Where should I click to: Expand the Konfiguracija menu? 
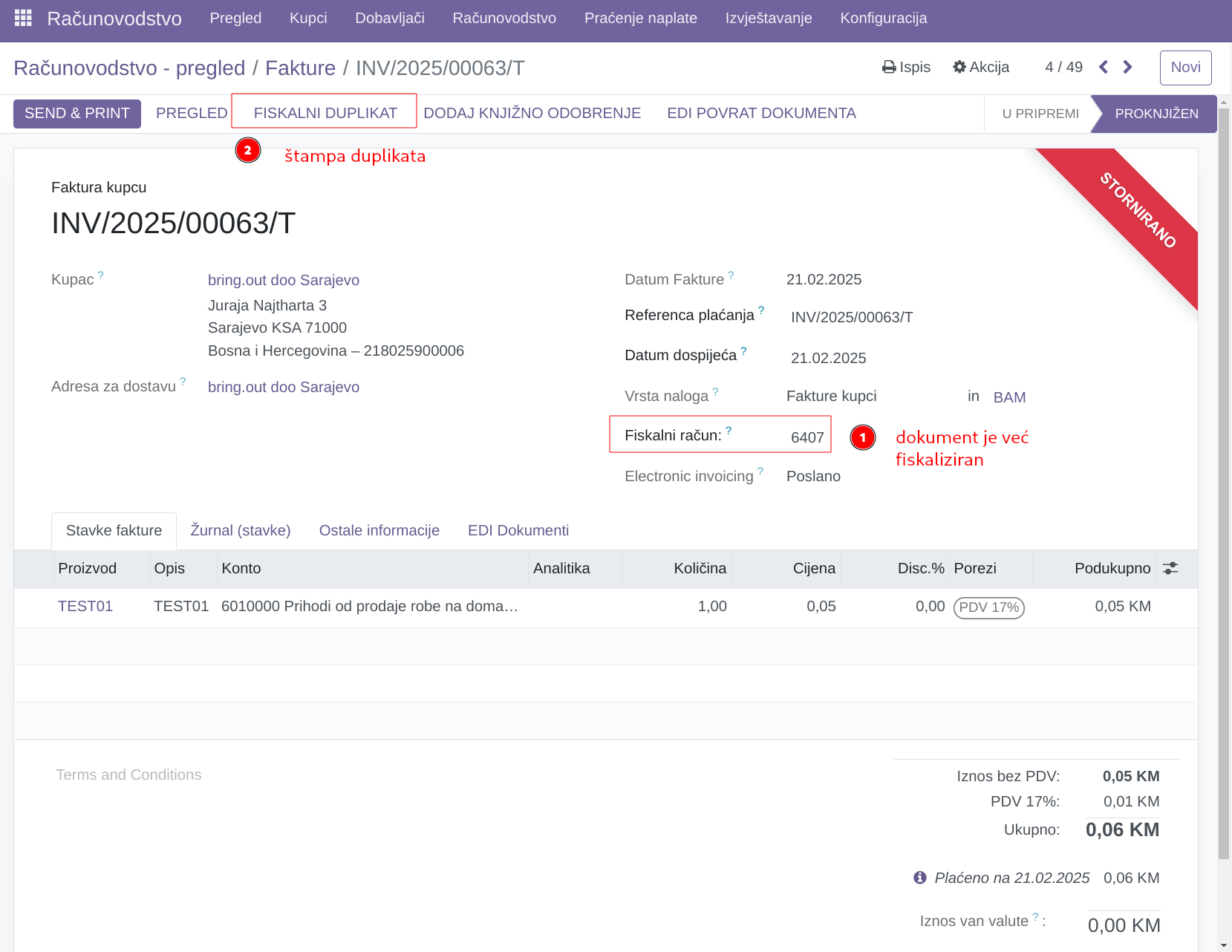[x=883, y=18]
